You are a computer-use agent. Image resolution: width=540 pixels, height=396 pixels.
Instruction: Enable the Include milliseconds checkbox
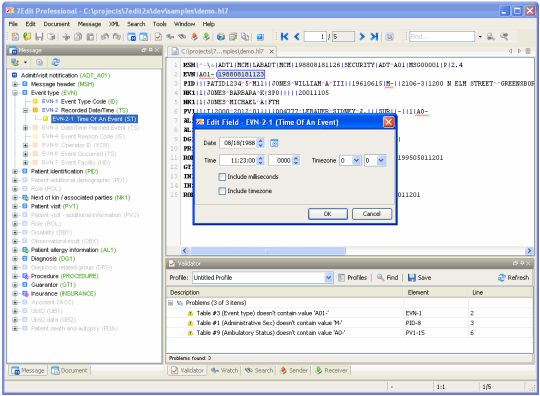point(222,177)
